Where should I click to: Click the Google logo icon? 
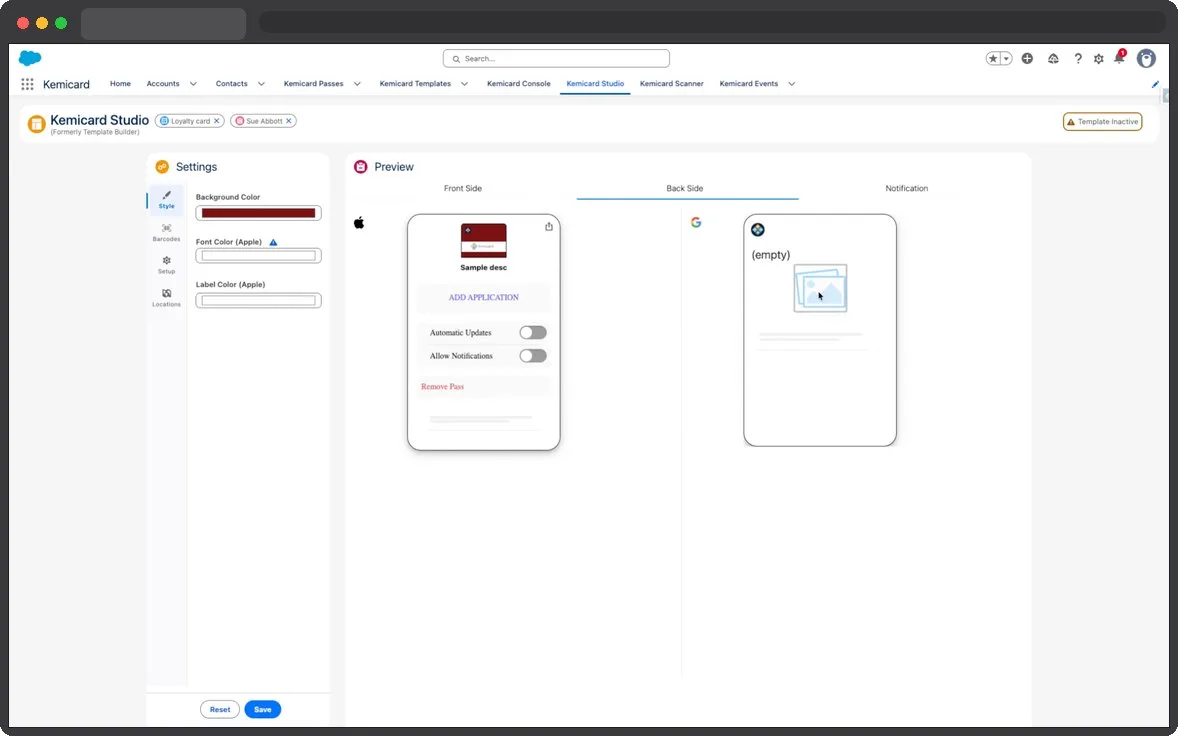(x=696, y=222)
